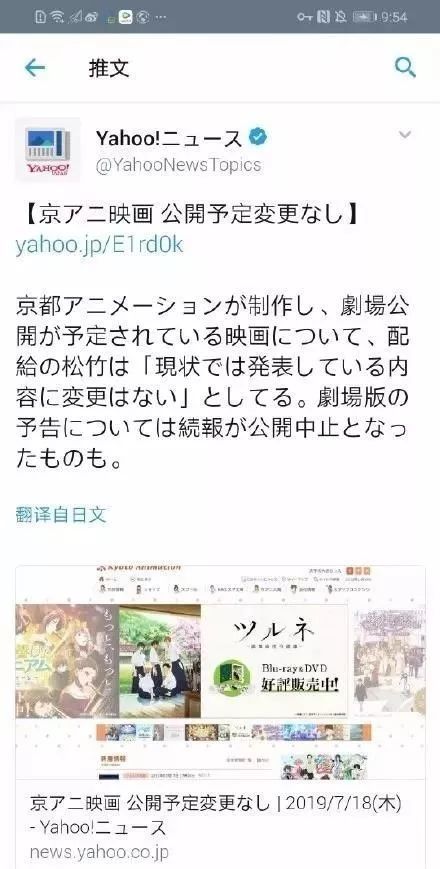Expand the tweet options chevron
Viewport: 440px width, 869px height.
coord(405,135)
